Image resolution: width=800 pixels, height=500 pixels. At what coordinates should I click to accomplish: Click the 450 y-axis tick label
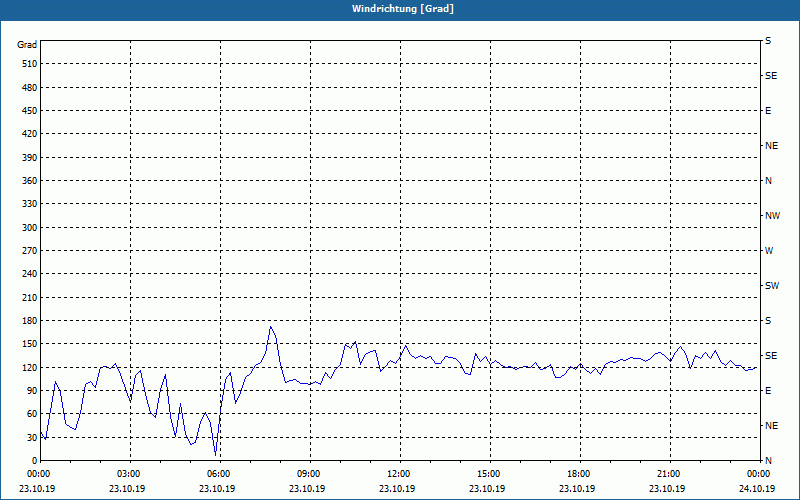(x=30, y=111)
